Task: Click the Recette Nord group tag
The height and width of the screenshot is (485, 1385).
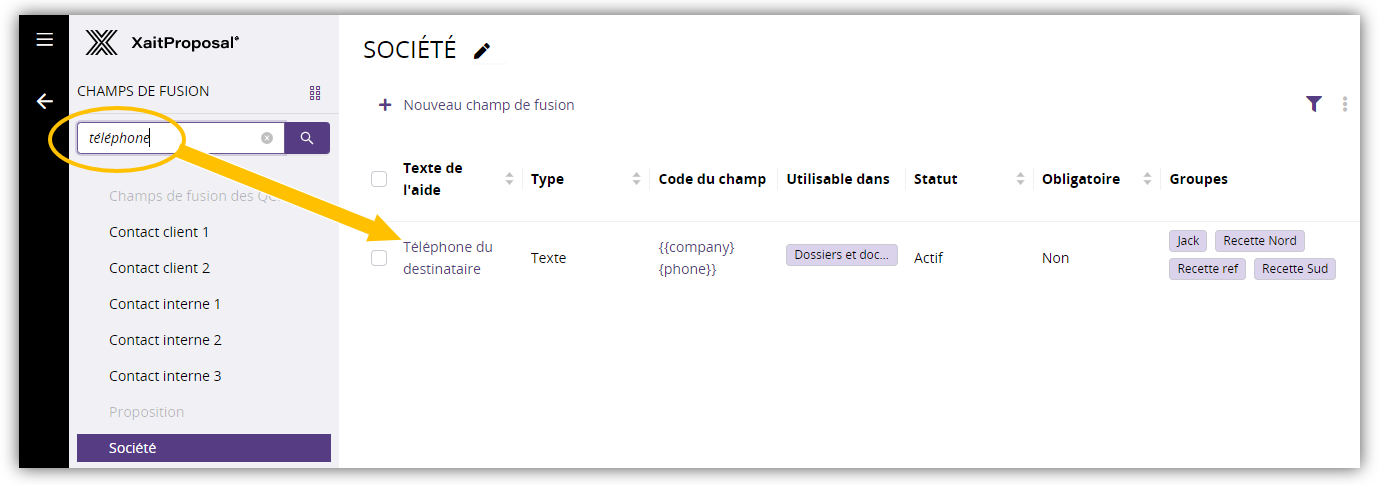Action: point(1259,241)
